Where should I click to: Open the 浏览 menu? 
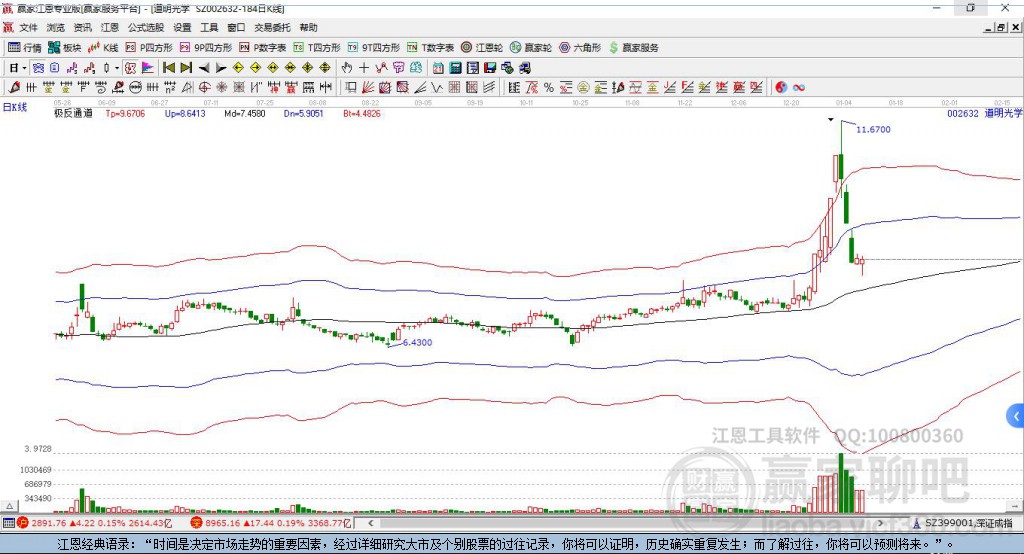pyautogui.click(x=56, y=27)
